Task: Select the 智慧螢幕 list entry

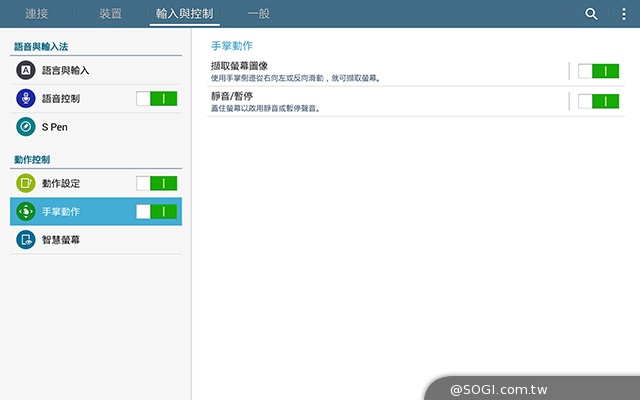Action: 95,239
